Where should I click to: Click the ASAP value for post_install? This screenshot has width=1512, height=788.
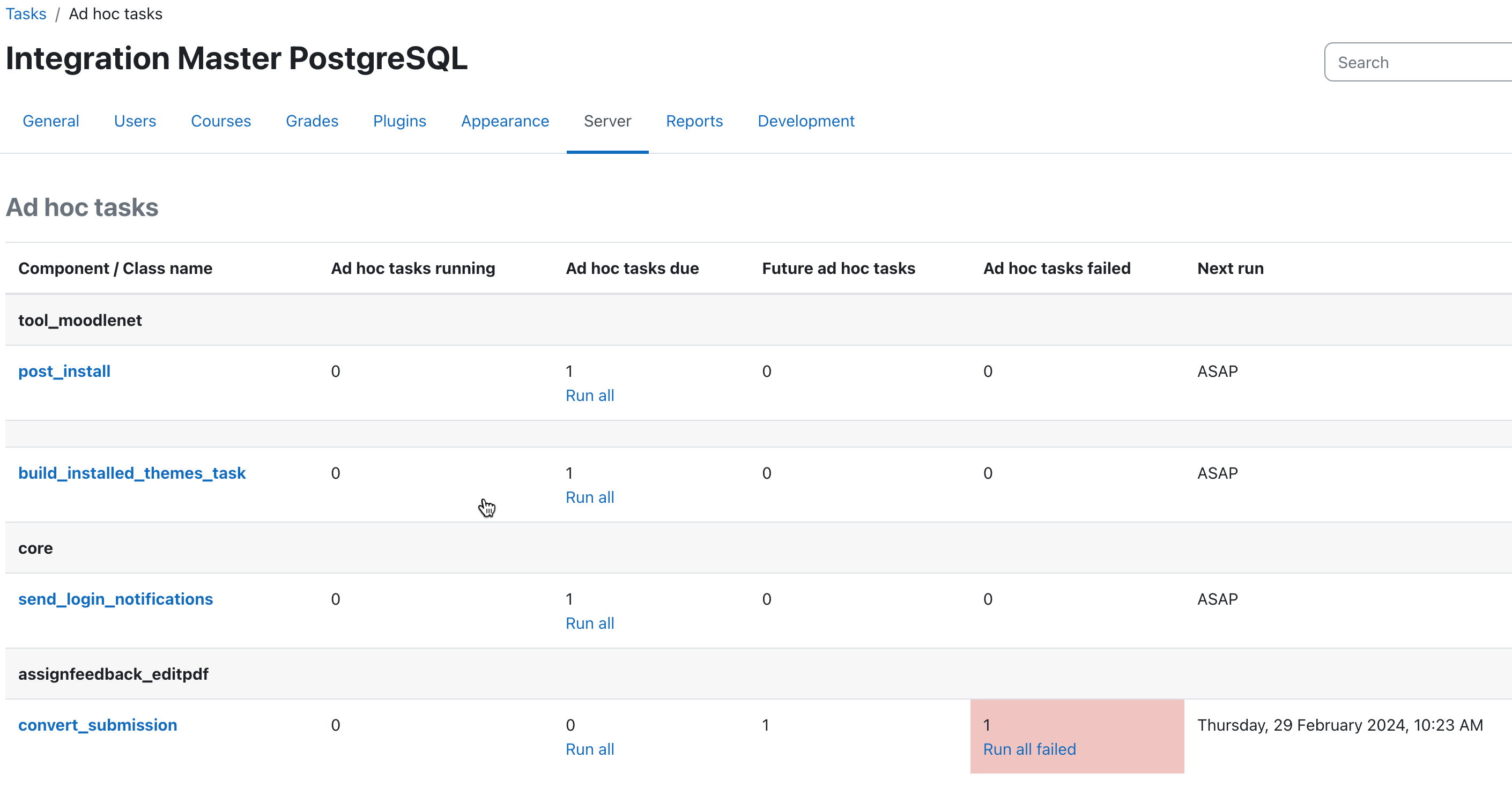tap(1217, 371)
